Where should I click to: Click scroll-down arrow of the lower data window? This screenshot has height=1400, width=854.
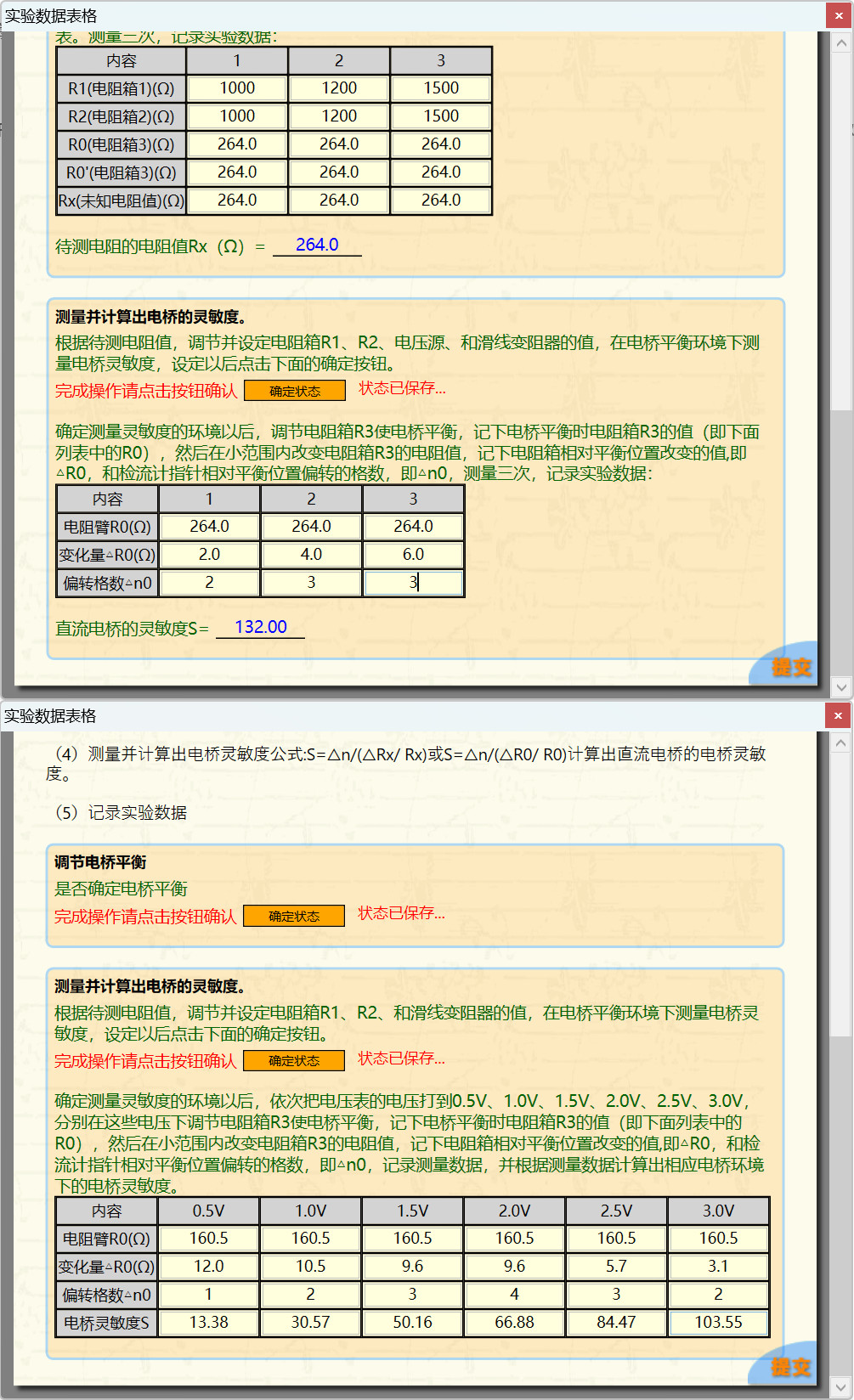click(x=840, y=1386)
